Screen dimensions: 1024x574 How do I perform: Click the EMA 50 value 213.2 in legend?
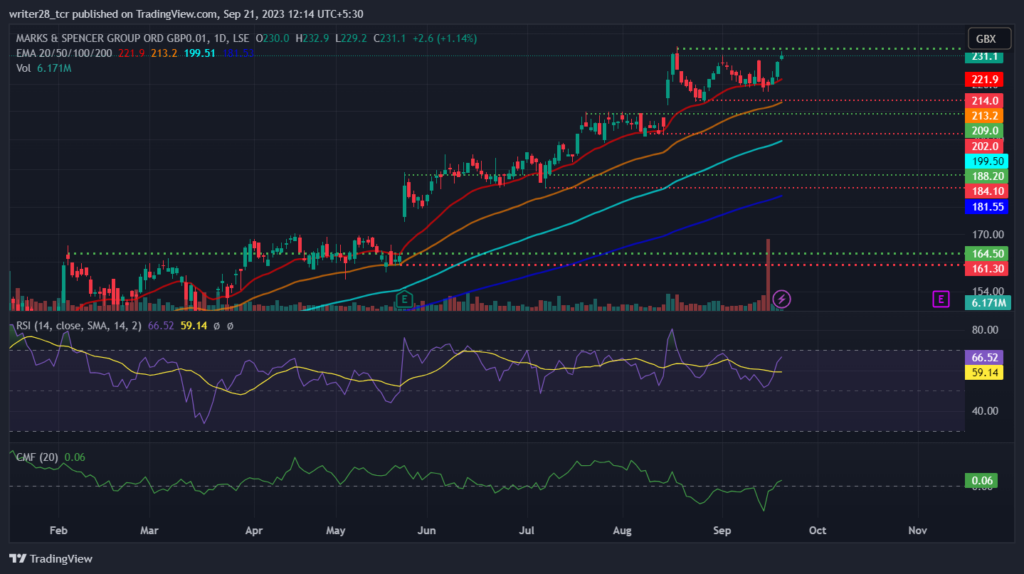click(x=164, y=53)
